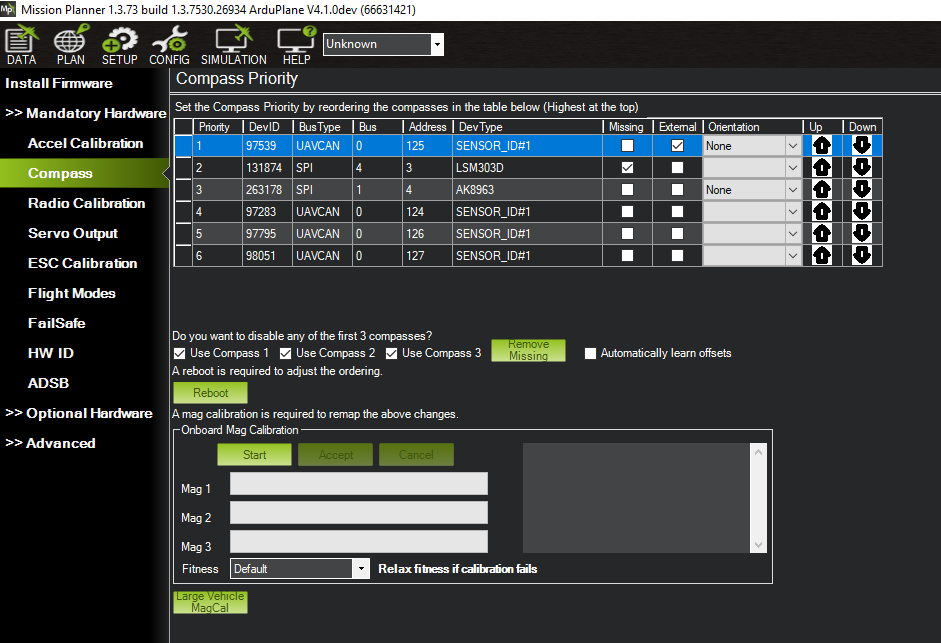
Task: Click the Reboot button
Action: tap(210, 393)
